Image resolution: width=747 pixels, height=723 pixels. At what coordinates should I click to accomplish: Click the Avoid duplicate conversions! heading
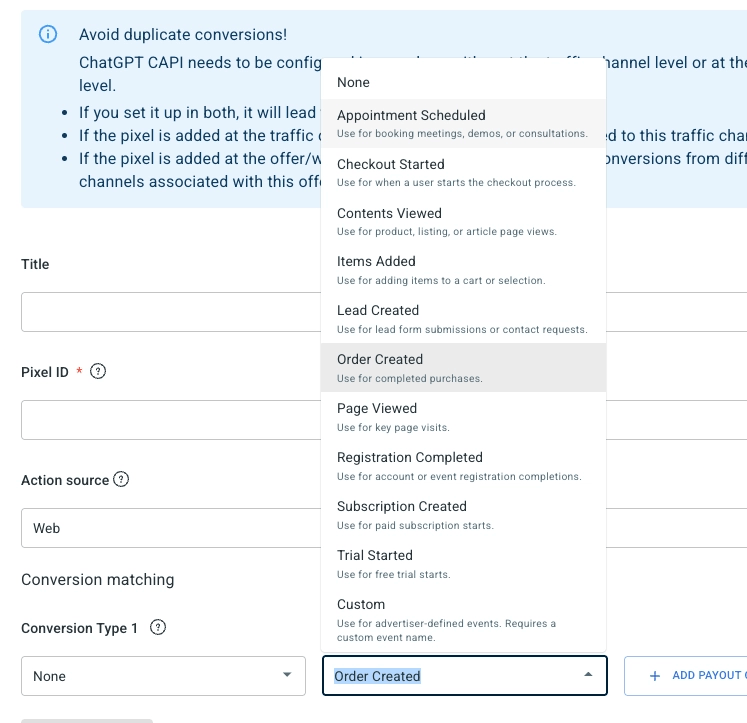point(183,34)
